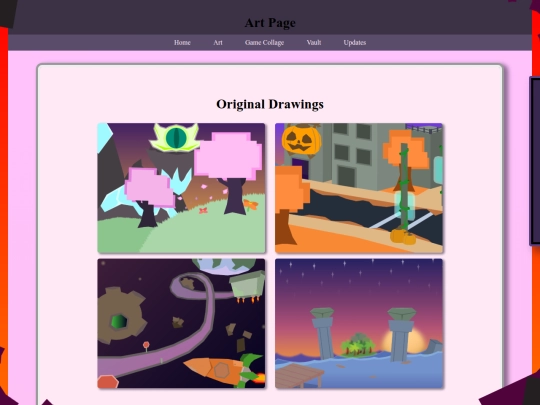Open the Home navigation link
Screen dimensions: 540x405
(x=182, y=42)
